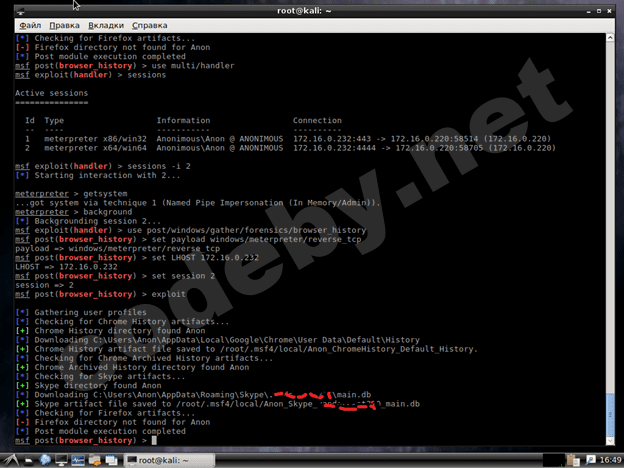624x468 pixels.
Task: Click the 'set session 2' command text
Action: (183, 276)
